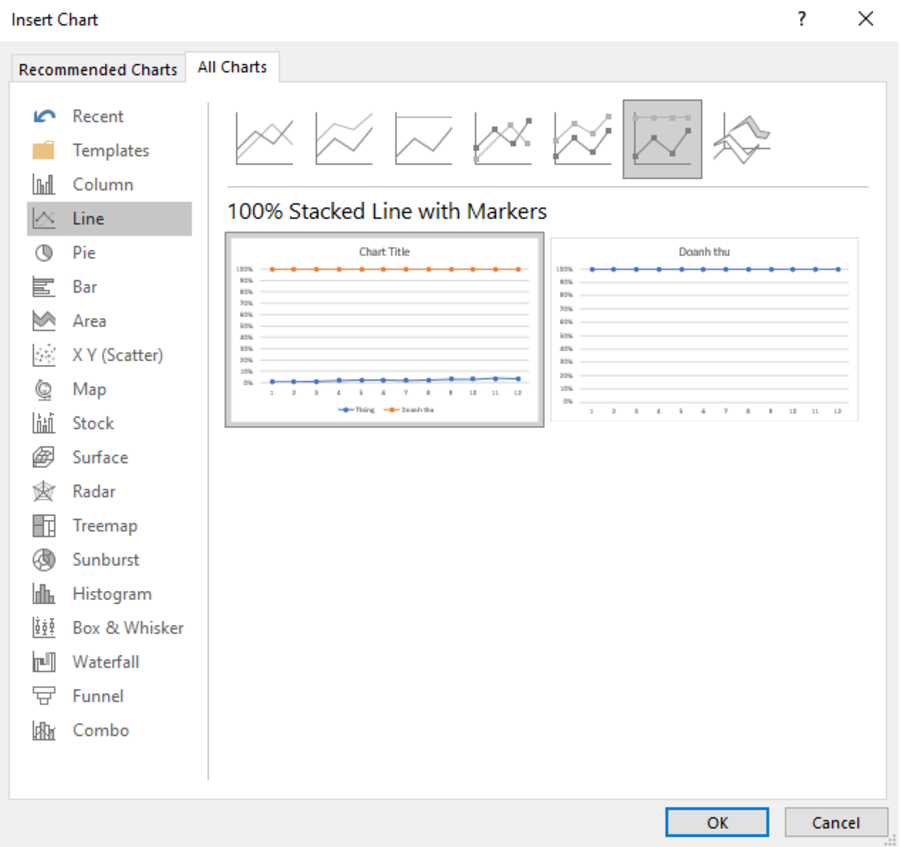
Task: Choose the Stacked Line chart subtype icon
Action: (x=344, y=139)
